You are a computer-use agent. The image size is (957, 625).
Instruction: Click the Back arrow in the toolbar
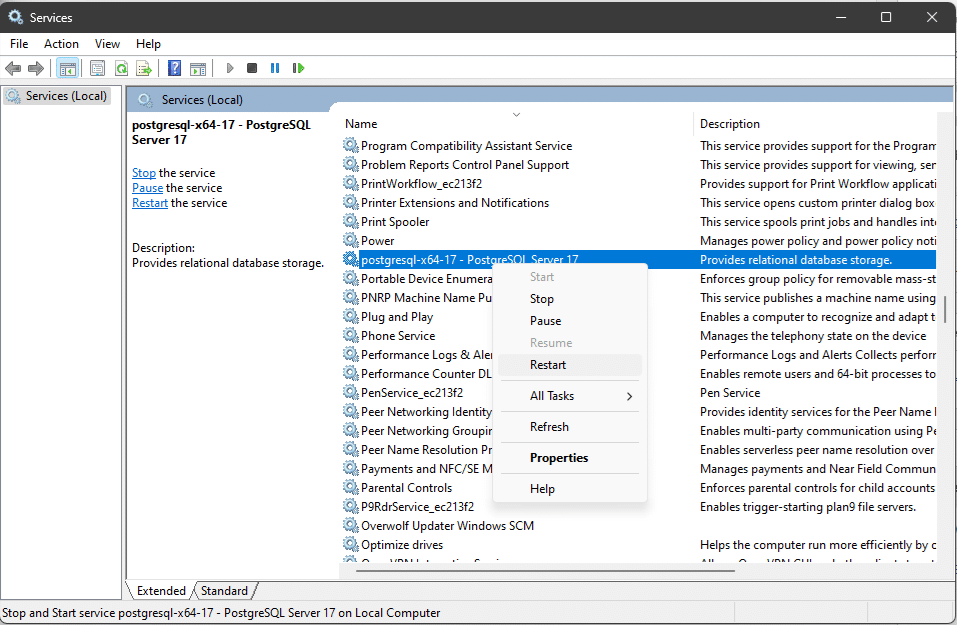[13, 68]
